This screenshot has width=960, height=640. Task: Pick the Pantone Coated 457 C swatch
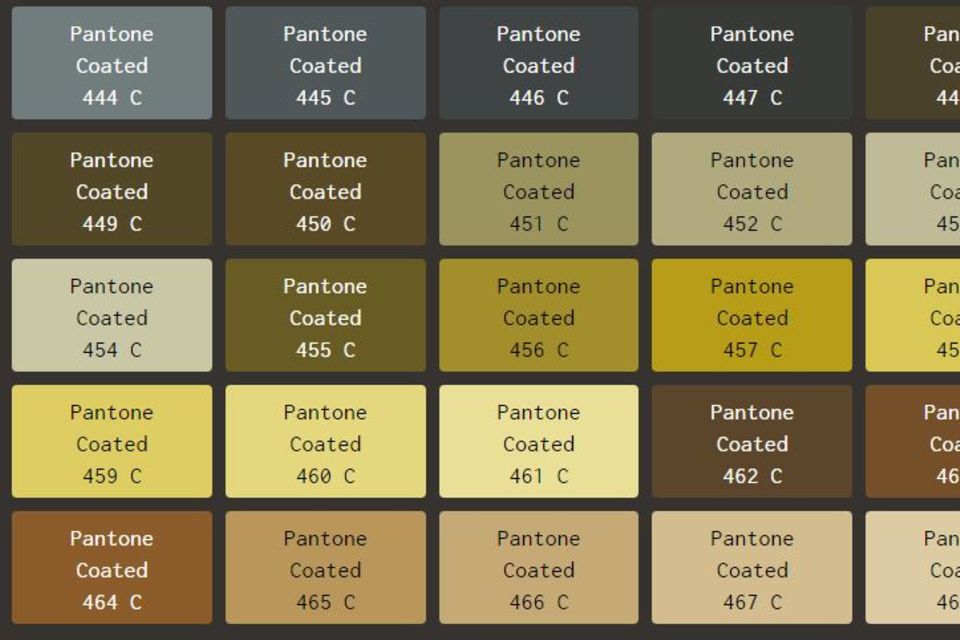pyautogui.click(x=752, y=315)
